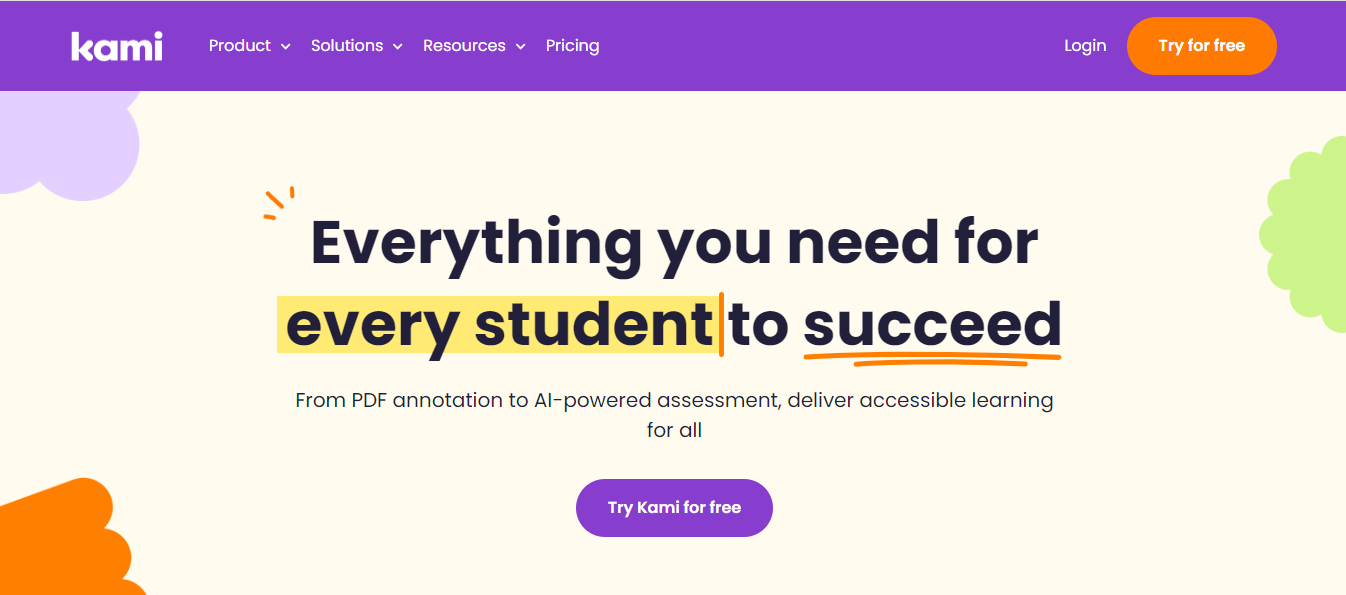
Task: Click the "Everything you need for" headline
Action: point(674,242)
